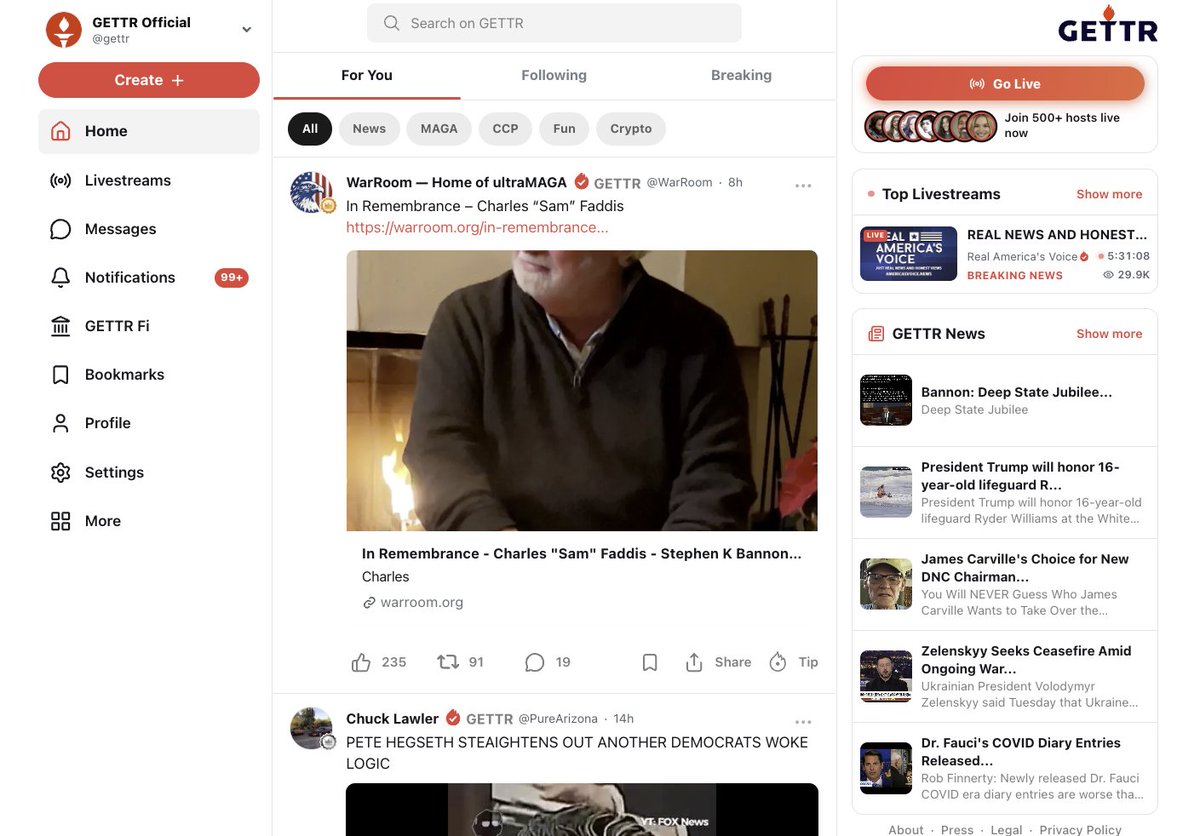Open the Zelenskyy Seeks Ceasefire headline
The height and width of the screenshot is (836, 1200).
click(1026, 660)
